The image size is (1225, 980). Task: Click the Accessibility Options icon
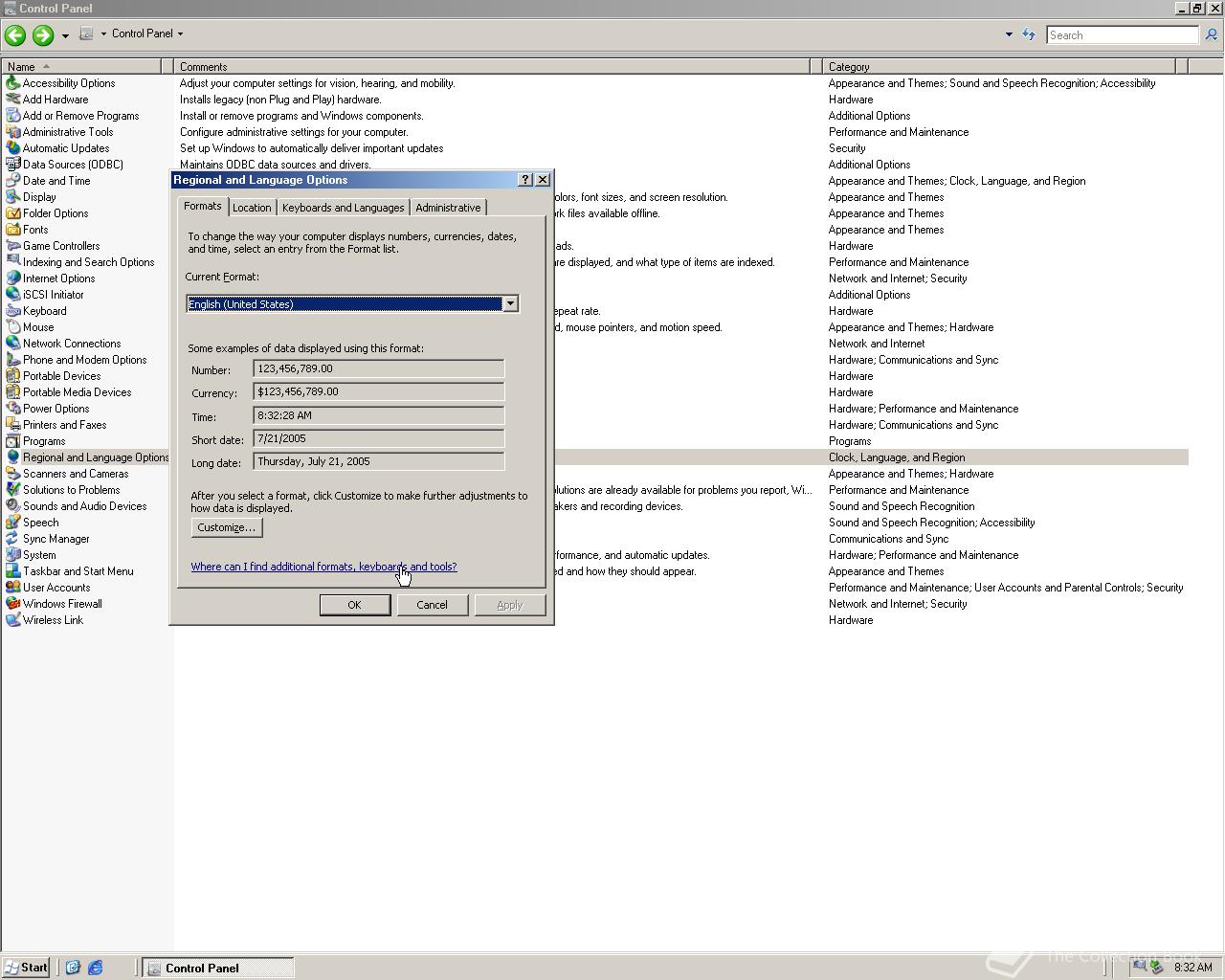(12, 83)
